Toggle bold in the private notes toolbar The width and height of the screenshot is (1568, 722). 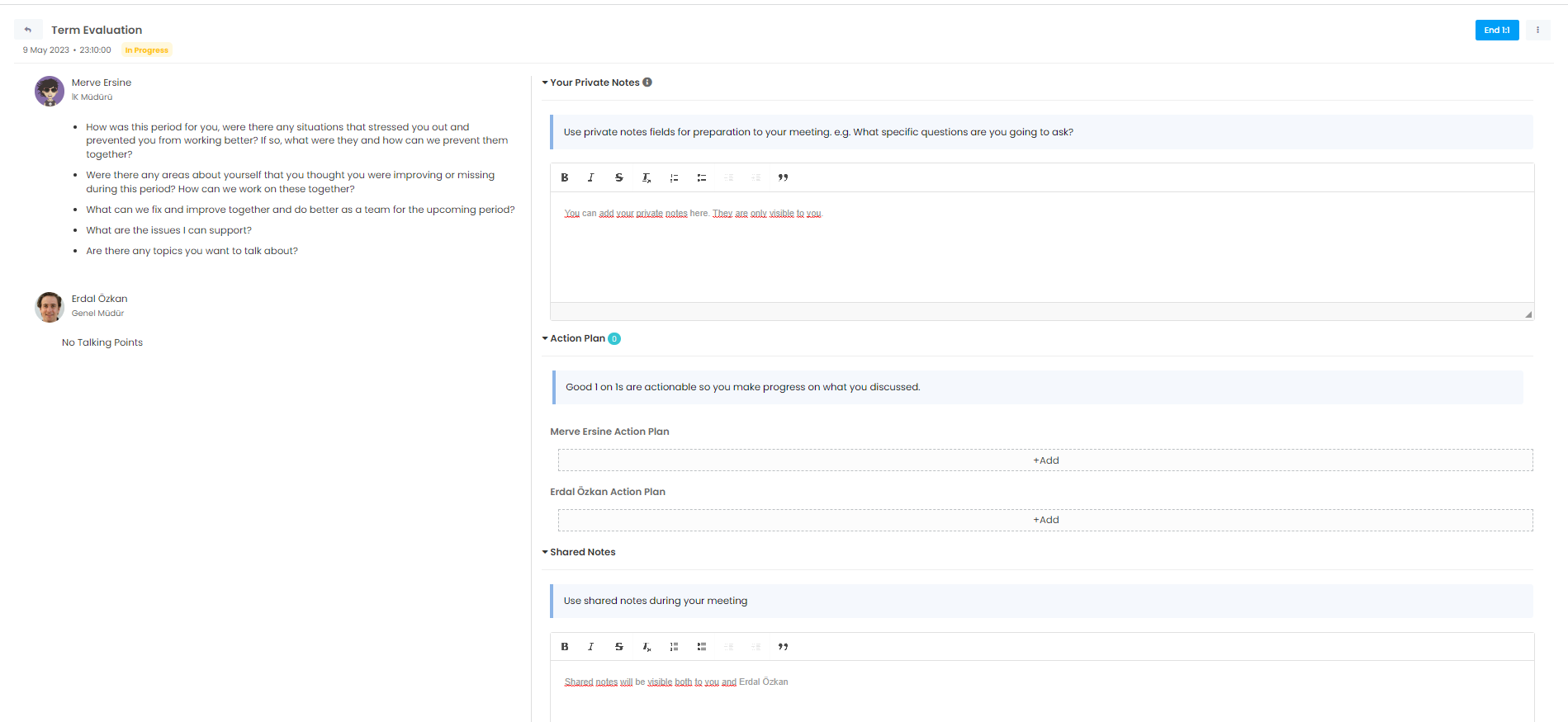click(x=565, y=177)
